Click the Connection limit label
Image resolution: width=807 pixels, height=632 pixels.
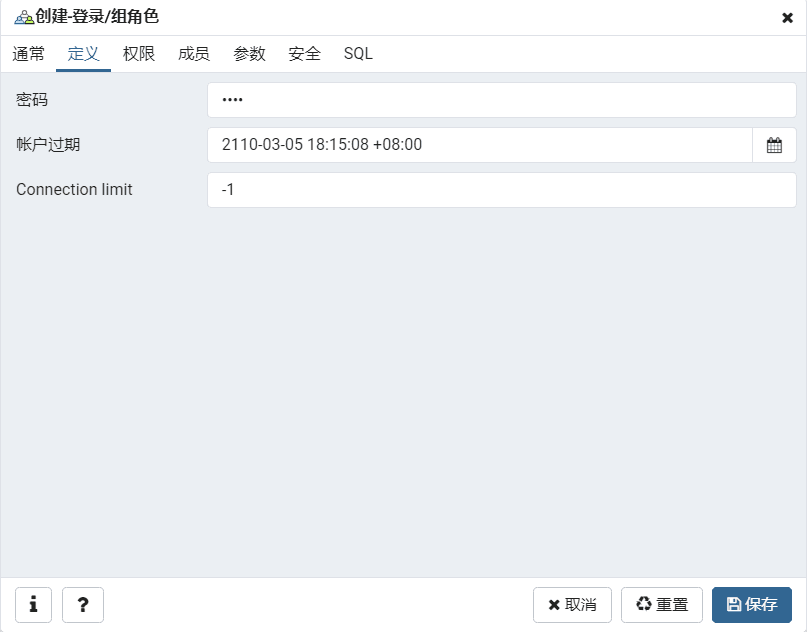tap(74, 189)
